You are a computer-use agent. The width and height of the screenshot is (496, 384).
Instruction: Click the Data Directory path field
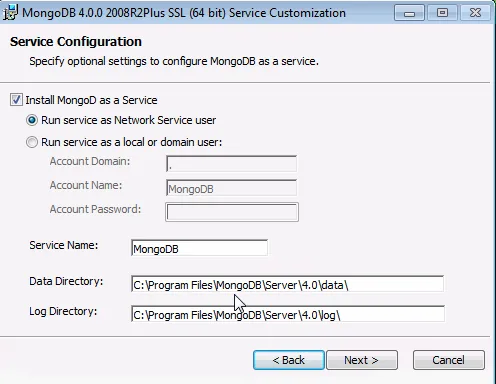[287, 284]
